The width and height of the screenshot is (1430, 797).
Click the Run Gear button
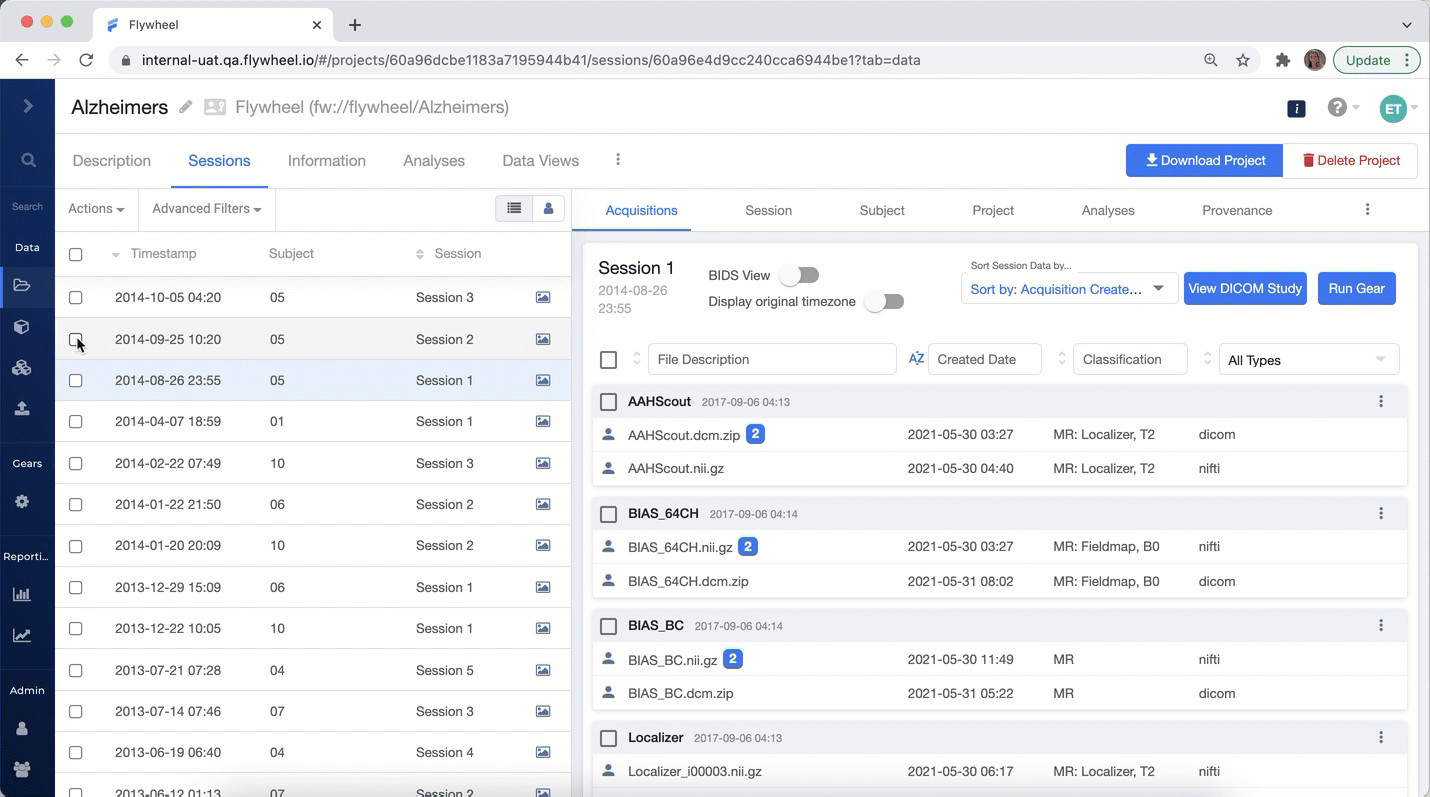click(1356, 288)
